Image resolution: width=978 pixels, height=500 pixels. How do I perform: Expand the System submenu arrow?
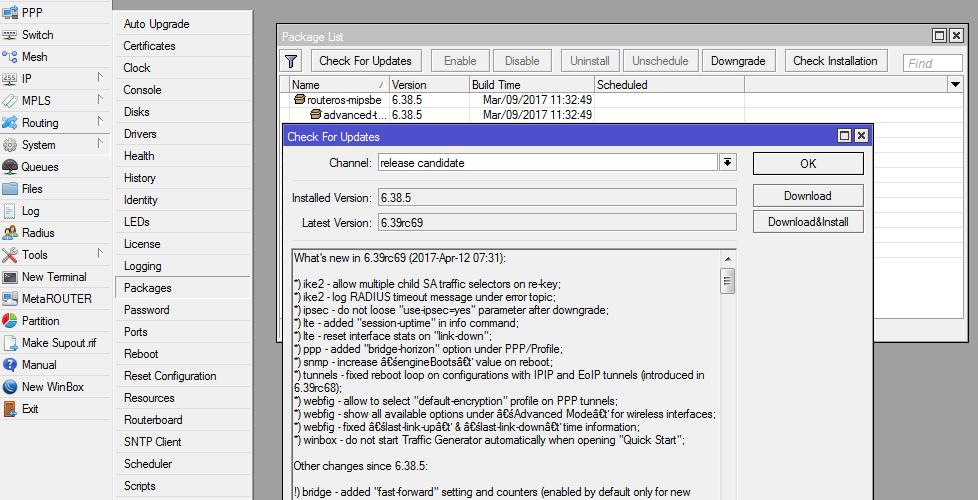coord(100,143)
